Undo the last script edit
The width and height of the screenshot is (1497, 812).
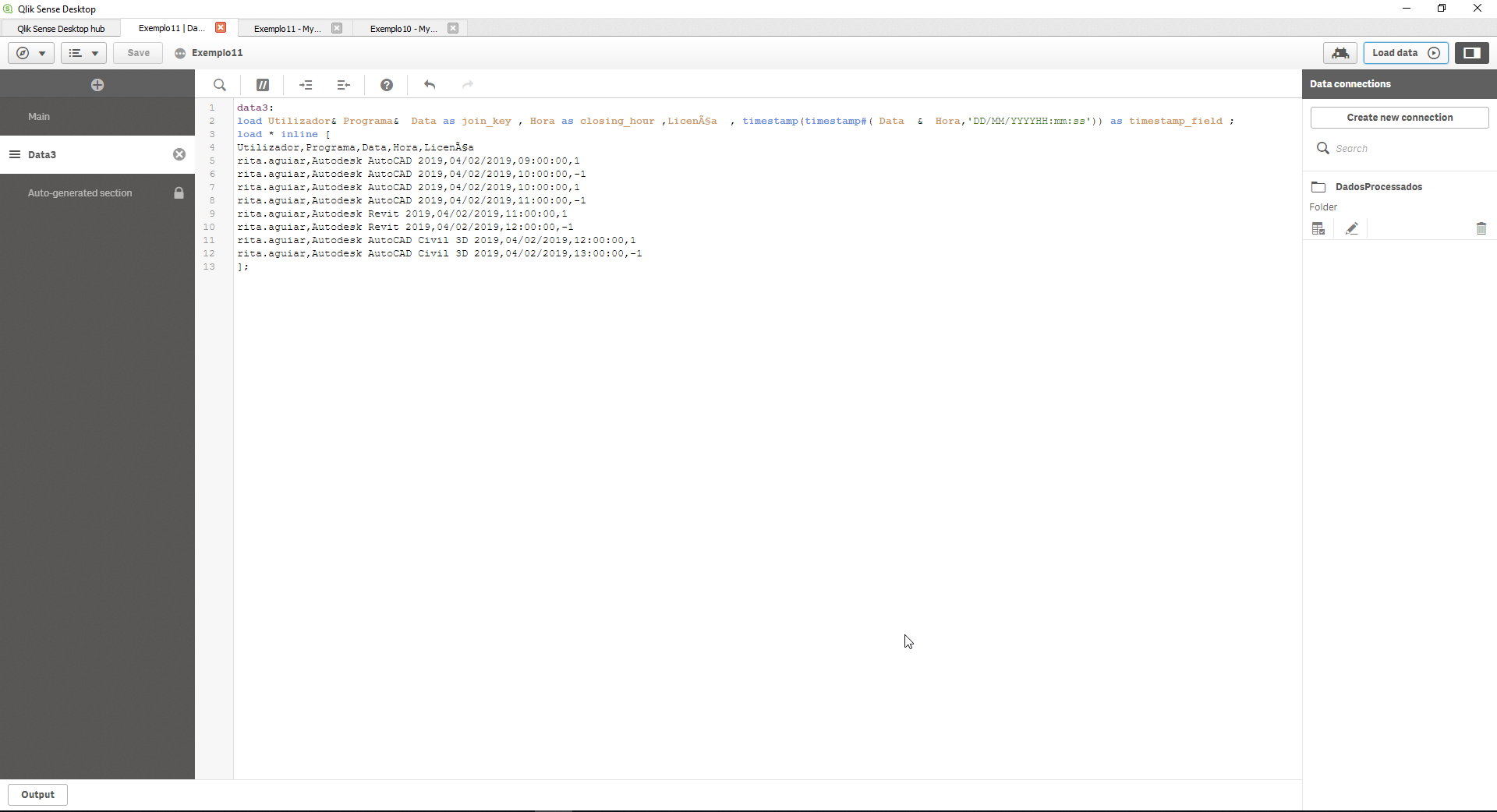[430, 85]
